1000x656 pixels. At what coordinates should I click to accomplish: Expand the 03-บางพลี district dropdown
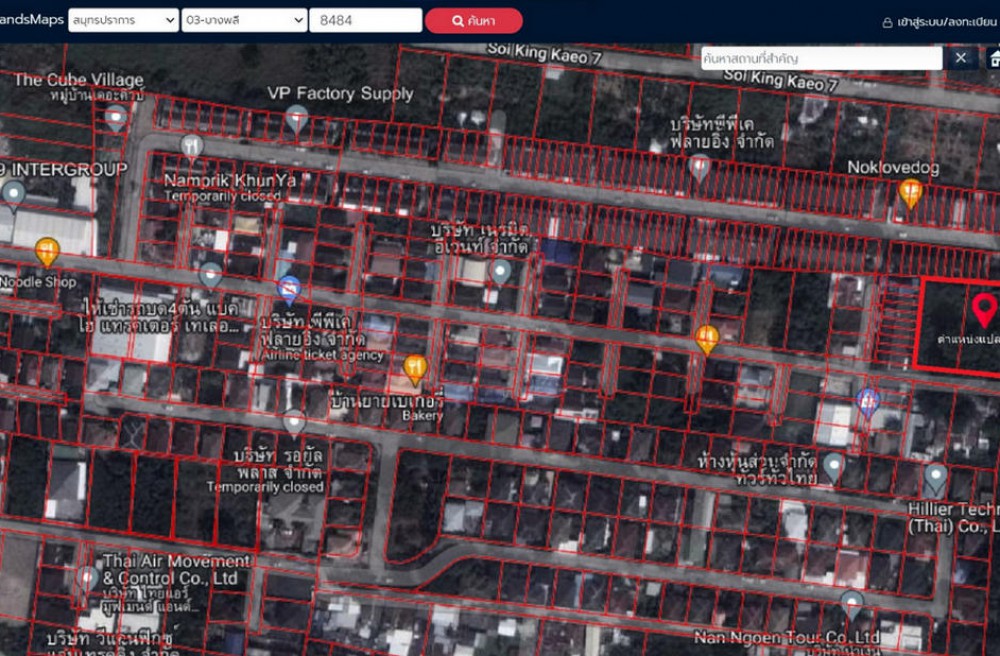pos(244,20)
